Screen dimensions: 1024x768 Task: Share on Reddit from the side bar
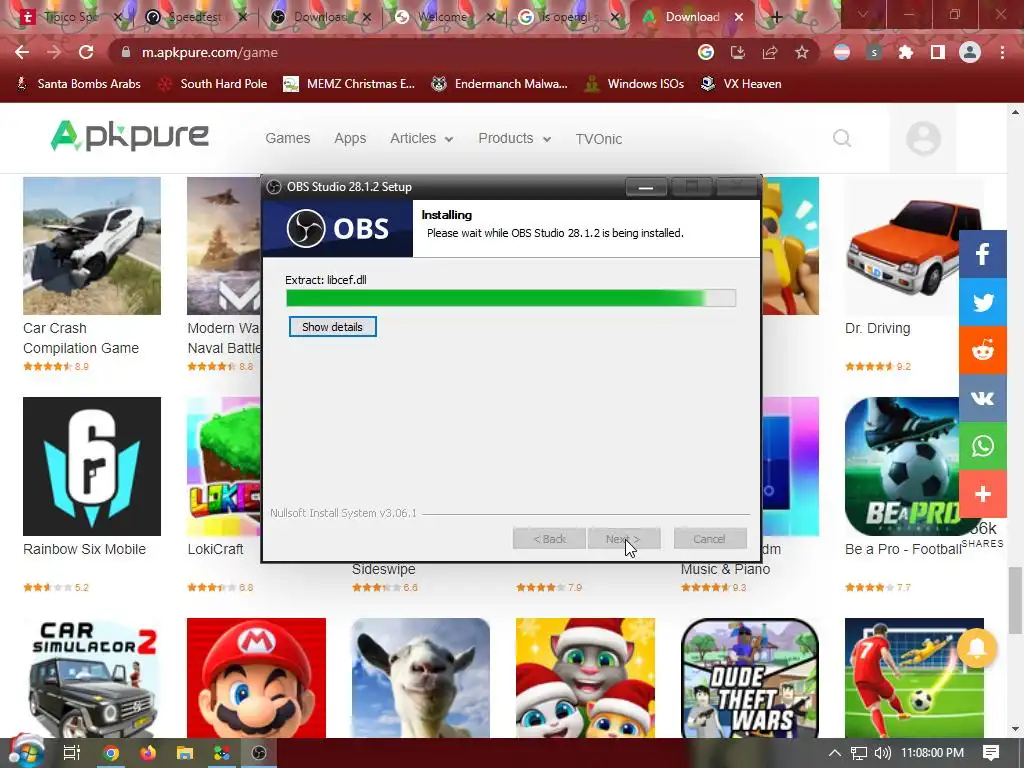(x=982, y=350)
